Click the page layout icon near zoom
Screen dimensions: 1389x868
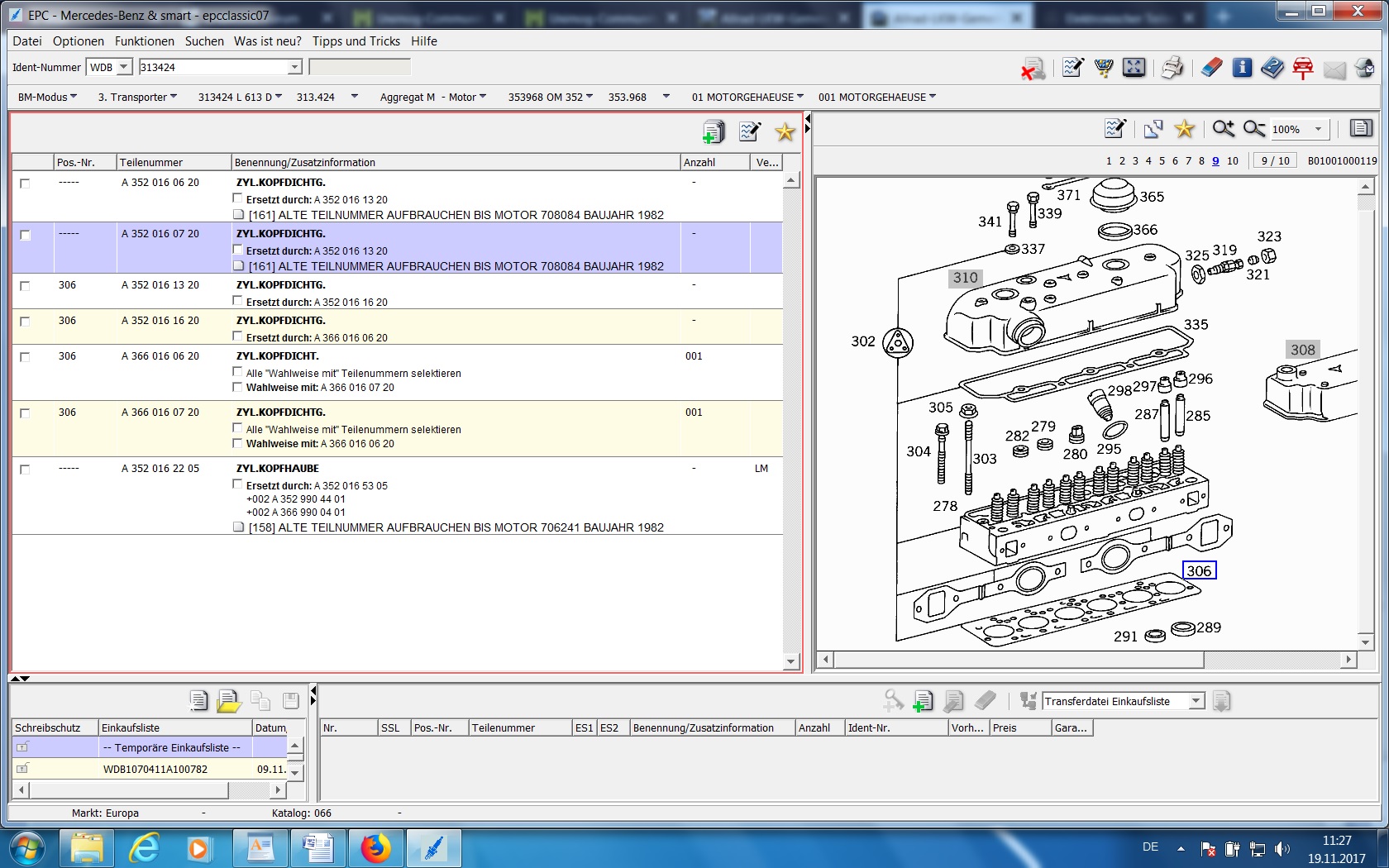[1361, 128]
